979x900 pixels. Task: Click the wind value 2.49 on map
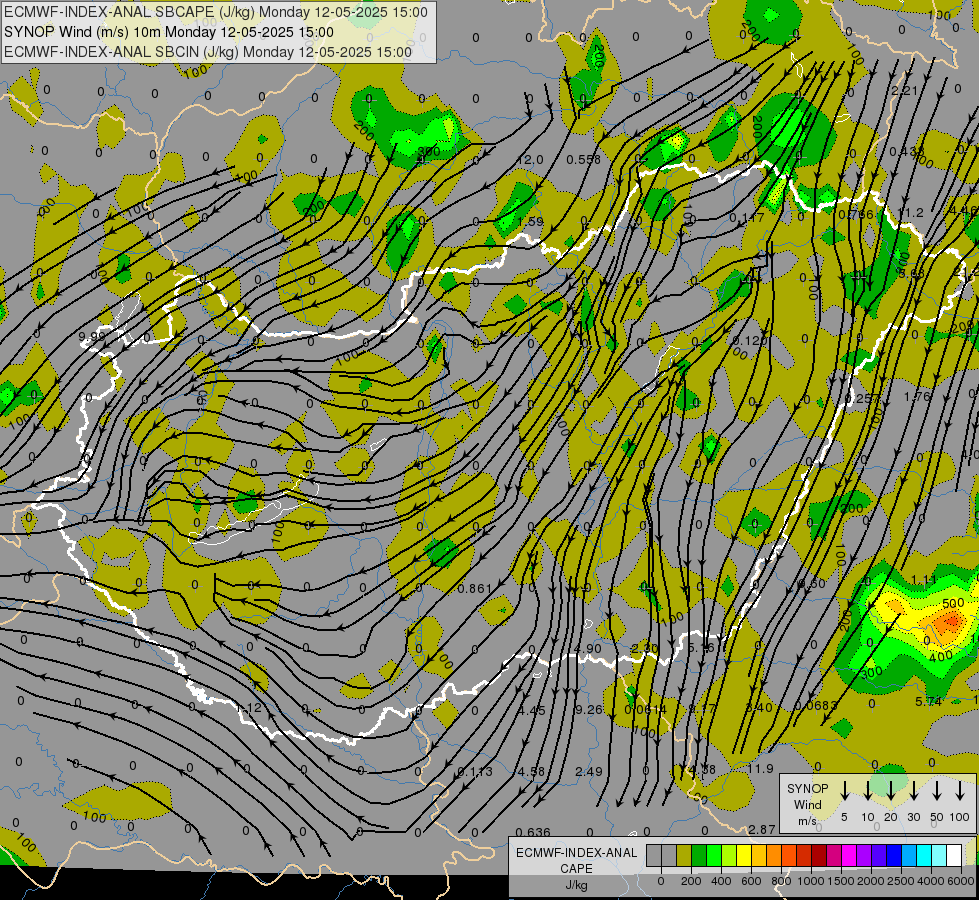589,771
